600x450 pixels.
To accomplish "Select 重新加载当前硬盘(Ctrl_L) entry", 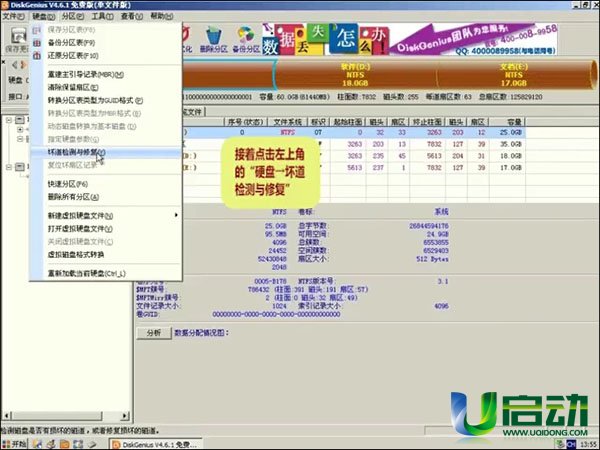I will [106, 273].
